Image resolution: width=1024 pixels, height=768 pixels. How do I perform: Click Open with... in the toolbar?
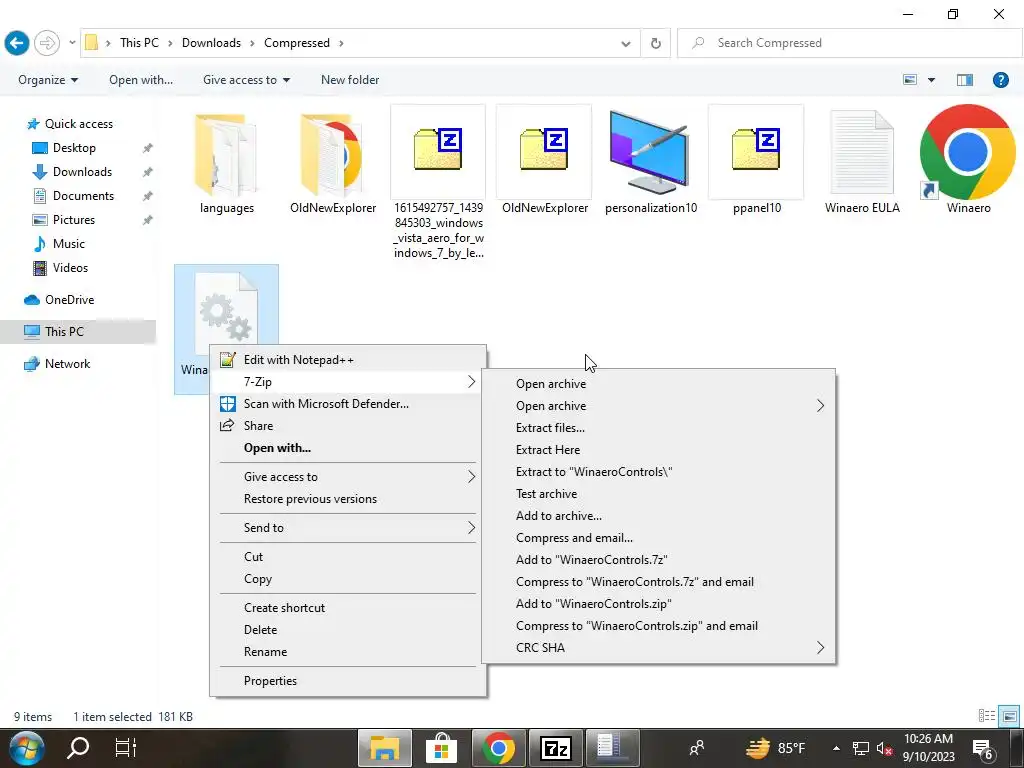coord(141,80)
